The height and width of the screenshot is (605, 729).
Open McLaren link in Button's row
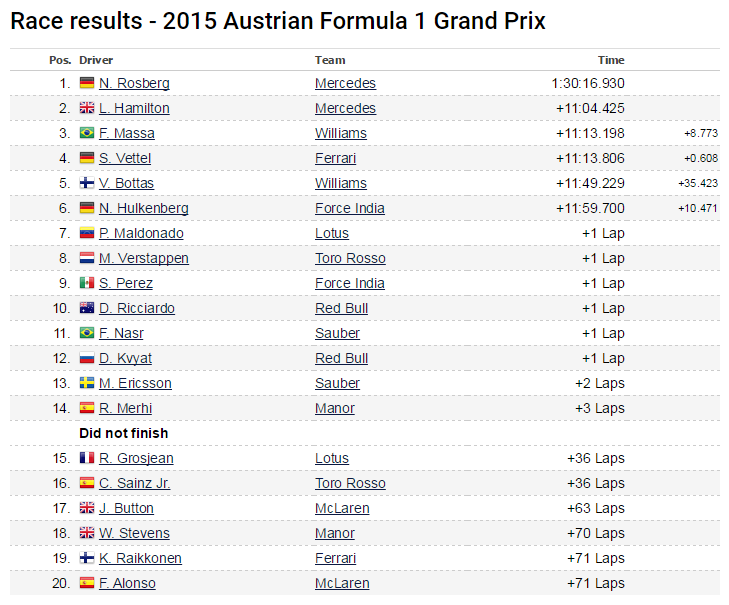click(x=342, y=508)
